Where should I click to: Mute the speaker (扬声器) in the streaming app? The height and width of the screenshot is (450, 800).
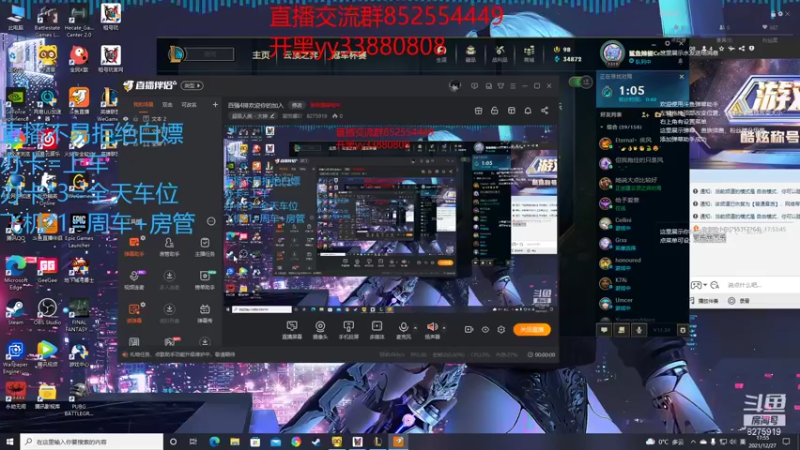(x=432, y=330)
